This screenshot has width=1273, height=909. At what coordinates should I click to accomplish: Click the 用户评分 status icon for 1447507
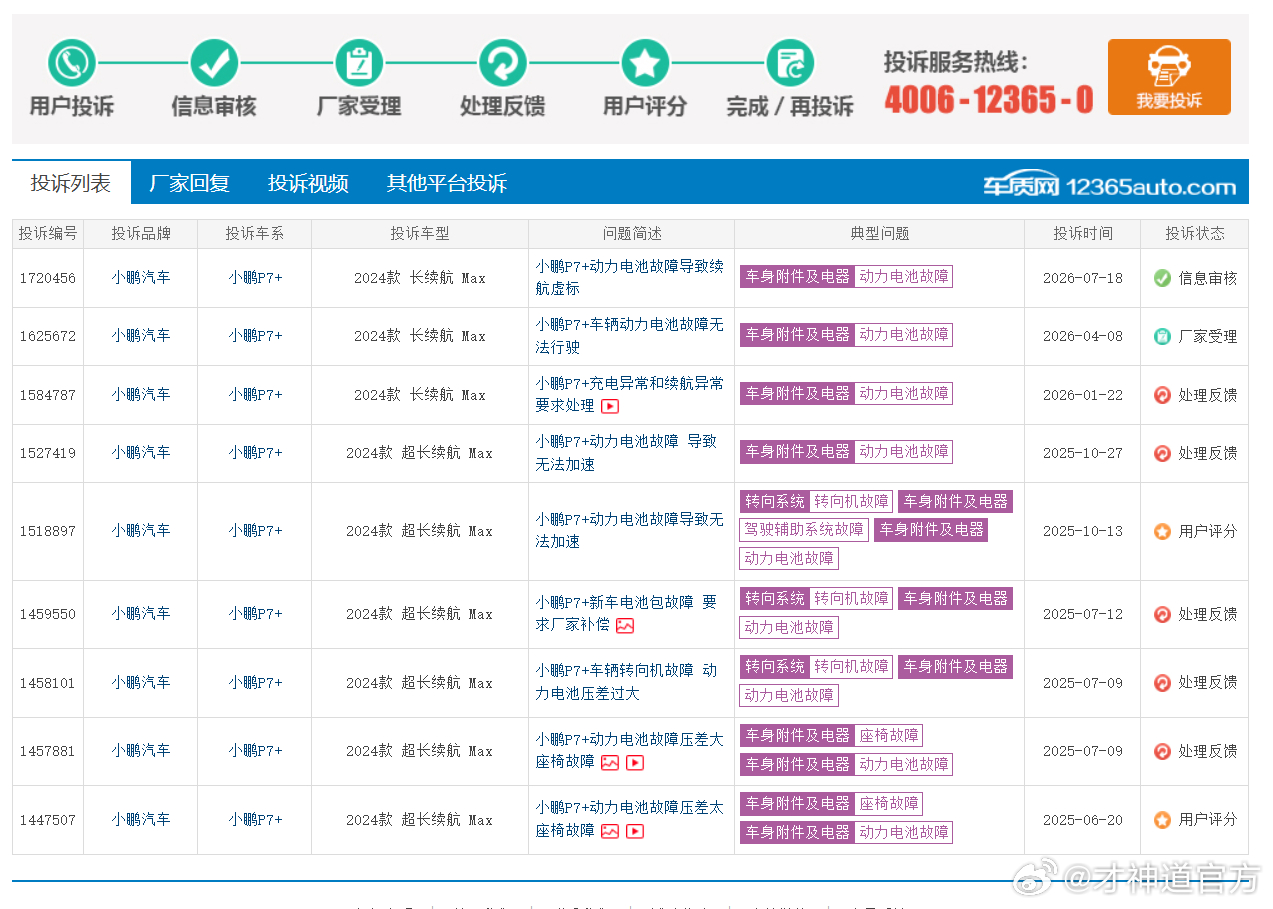pos(1162,819)
